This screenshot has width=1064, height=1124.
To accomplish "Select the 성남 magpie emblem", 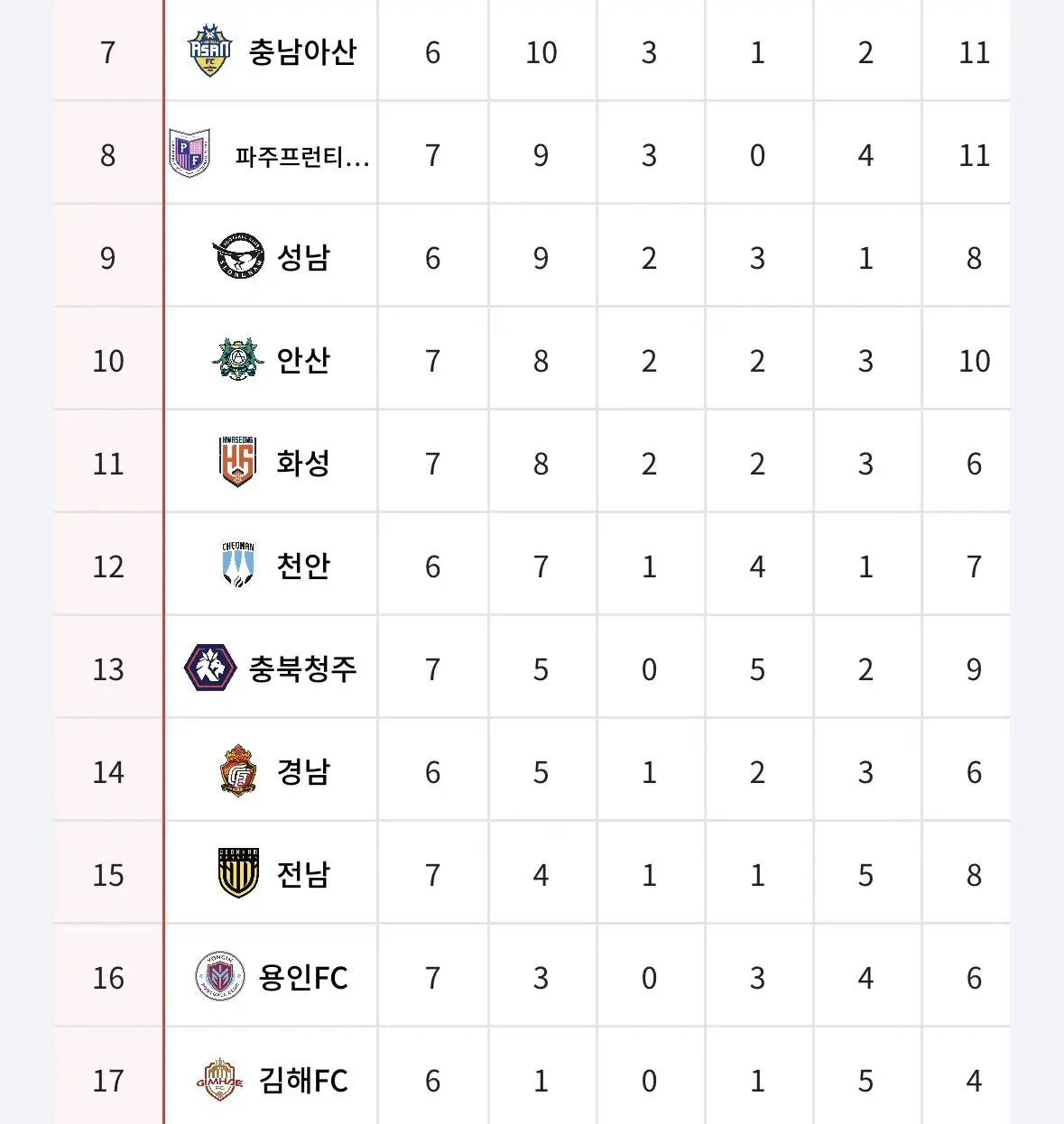I will pos(238,257).
